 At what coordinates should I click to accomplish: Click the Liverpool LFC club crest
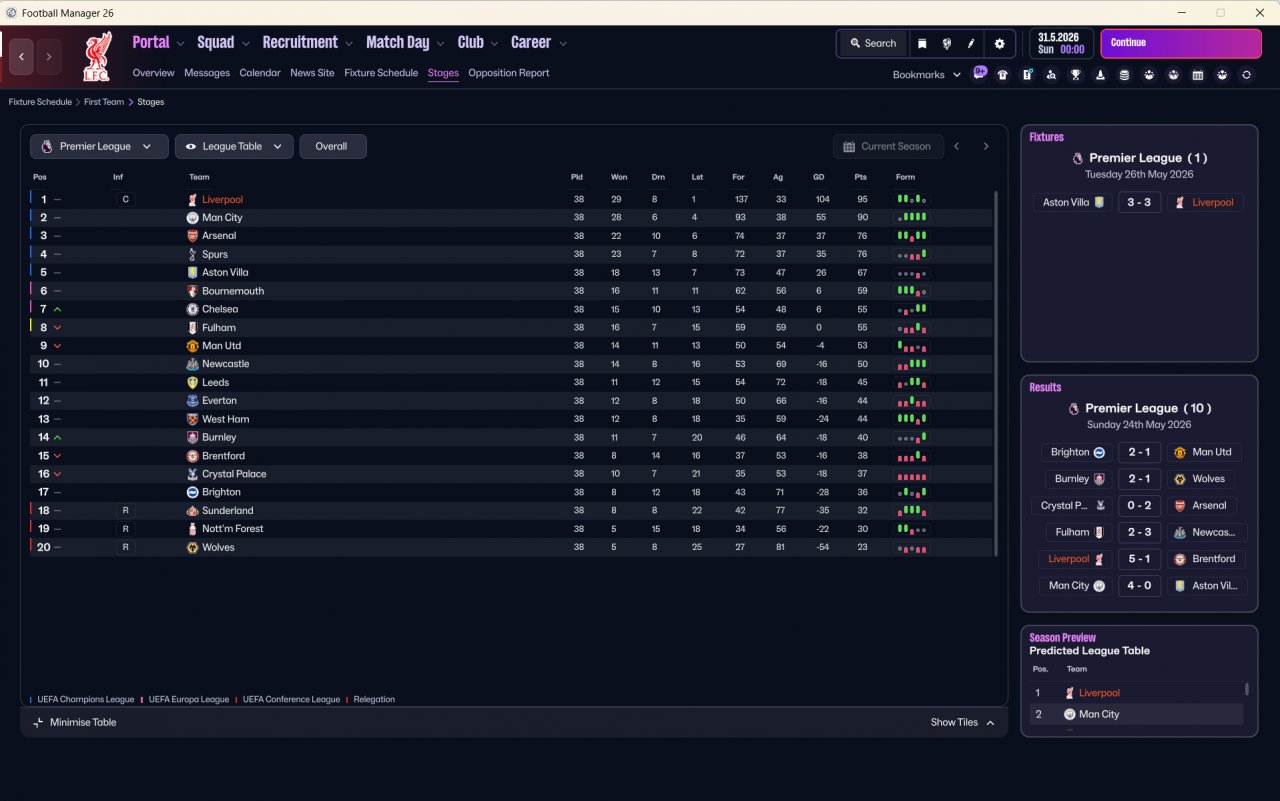97,56
